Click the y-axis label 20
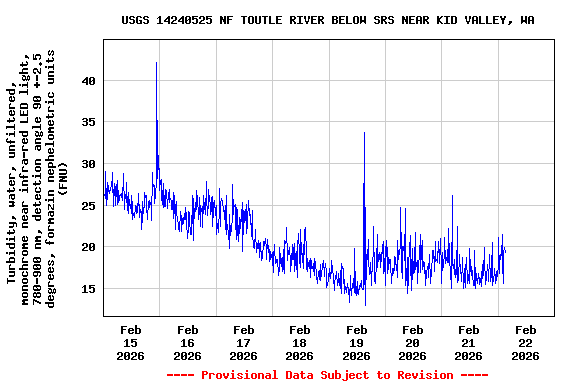 coord(89,247)
